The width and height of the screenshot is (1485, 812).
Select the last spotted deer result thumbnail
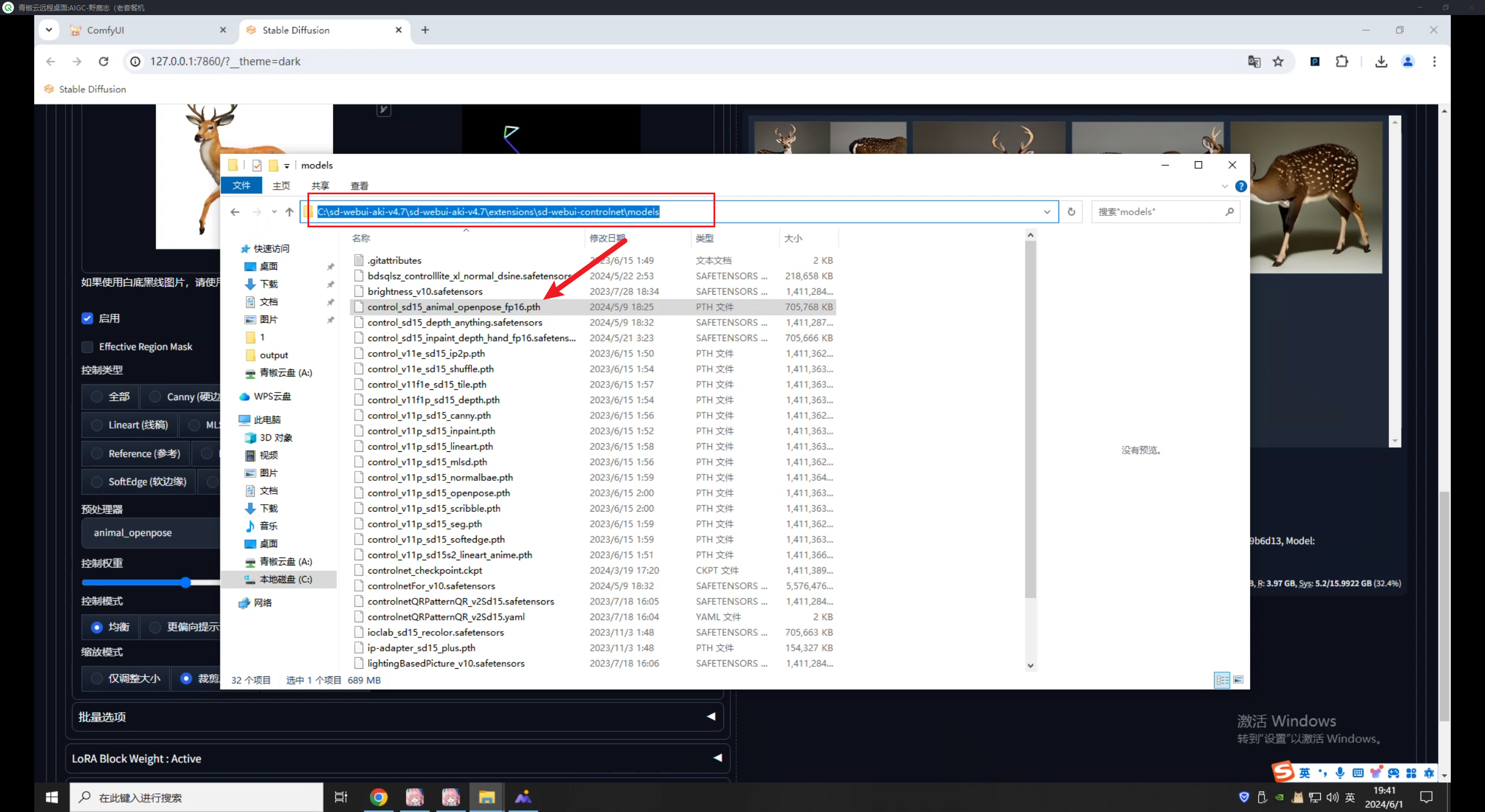1306,197
